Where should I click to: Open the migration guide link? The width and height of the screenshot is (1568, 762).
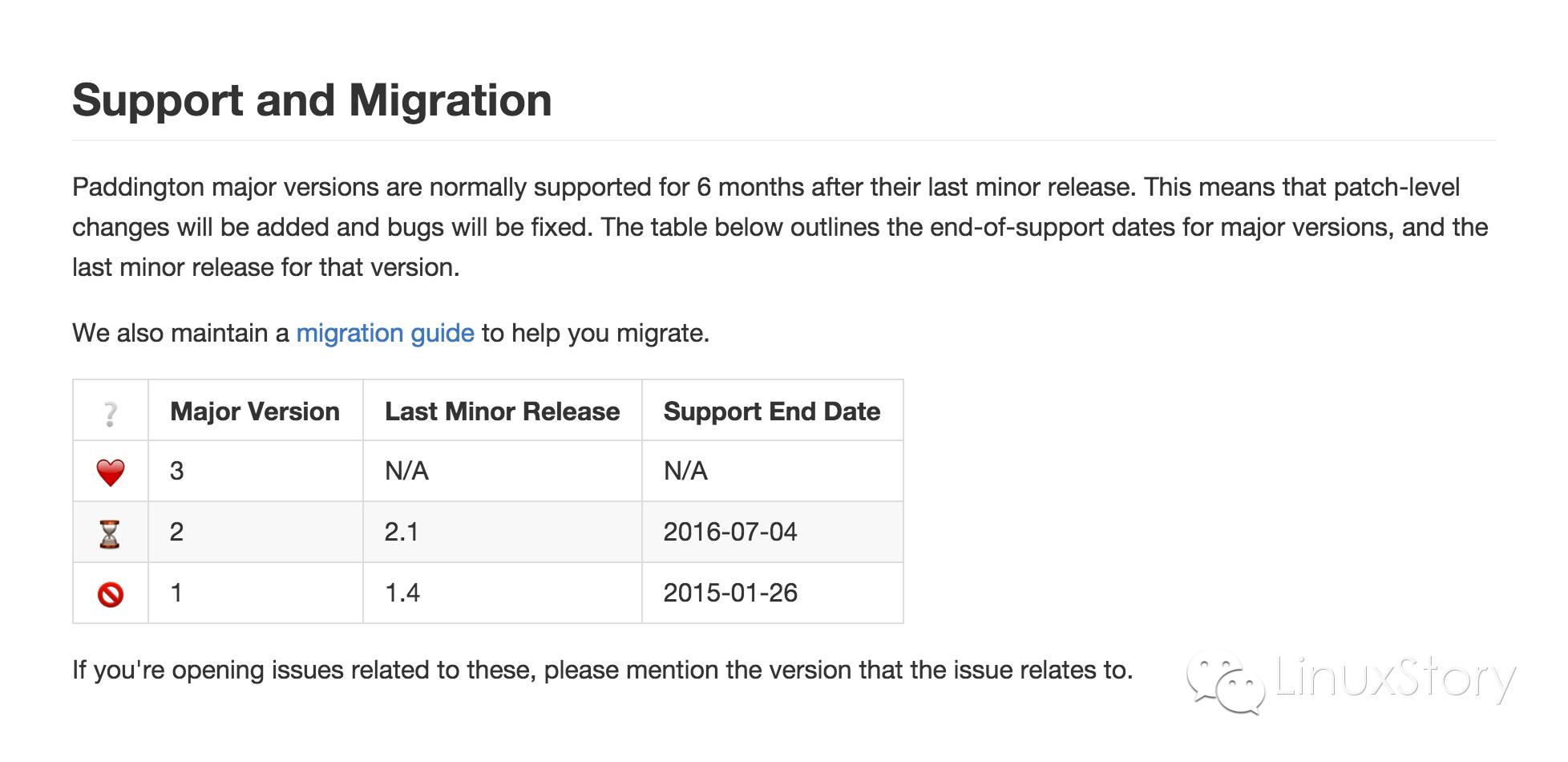click(x=385, y=333)
